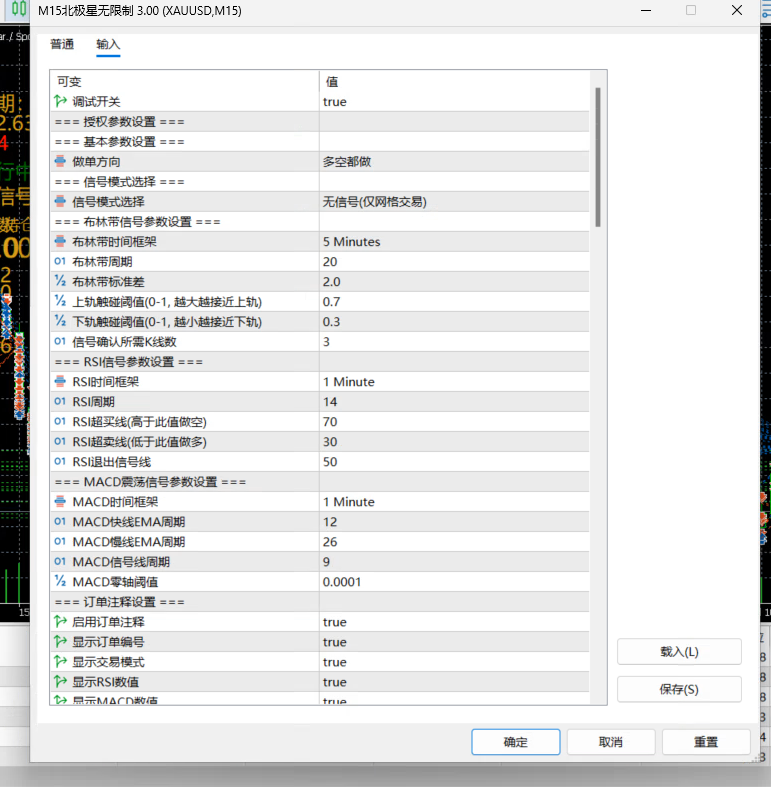This screenshot has width=771, height=787.
Task: Click the integer icon beside MACD快线EMA周期
Action: point(60,521)
